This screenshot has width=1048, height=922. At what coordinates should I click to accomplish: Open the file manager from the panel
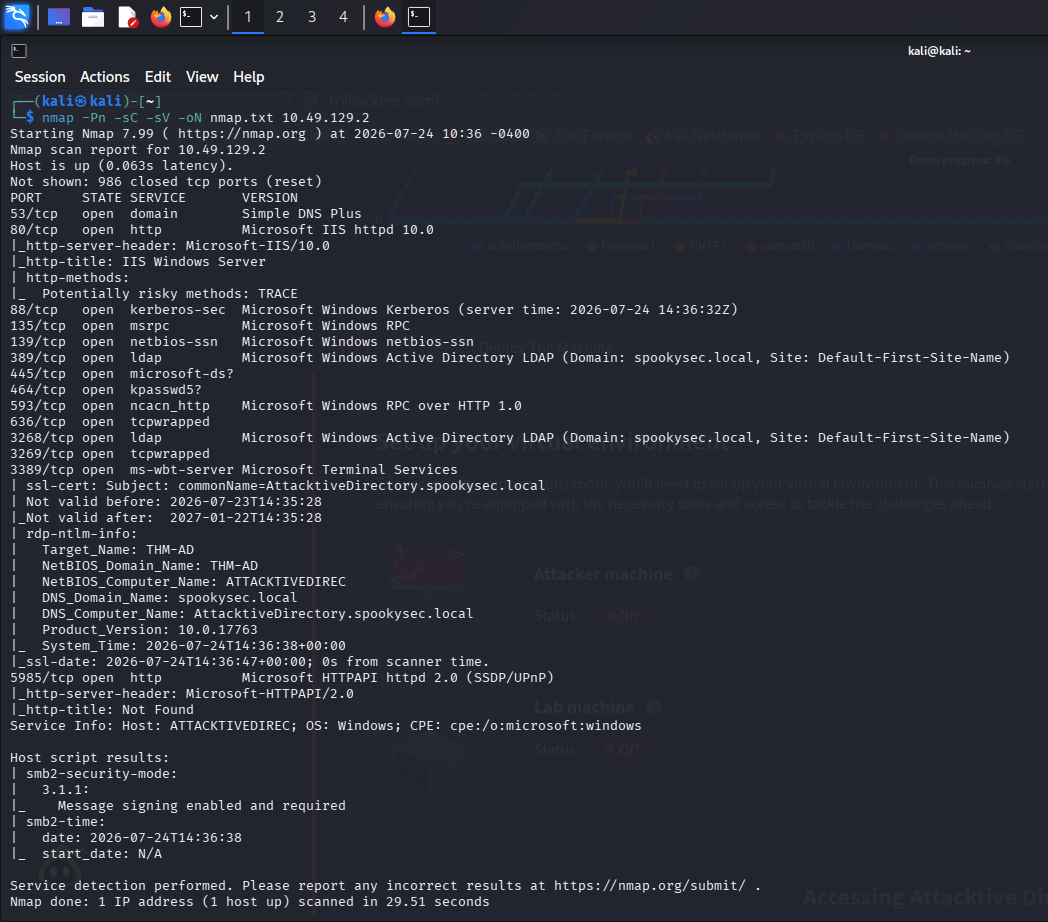pos(93,17)
